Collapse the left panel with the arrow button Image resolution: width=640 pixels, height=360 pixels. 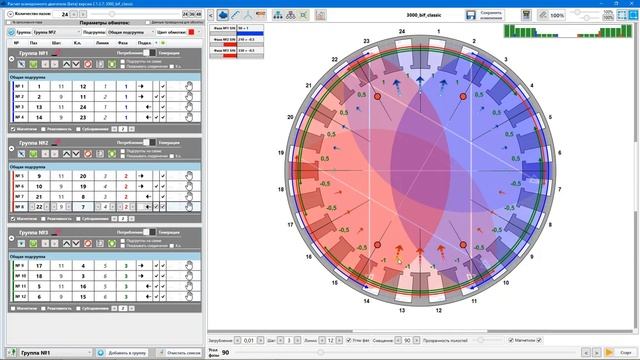211,16
